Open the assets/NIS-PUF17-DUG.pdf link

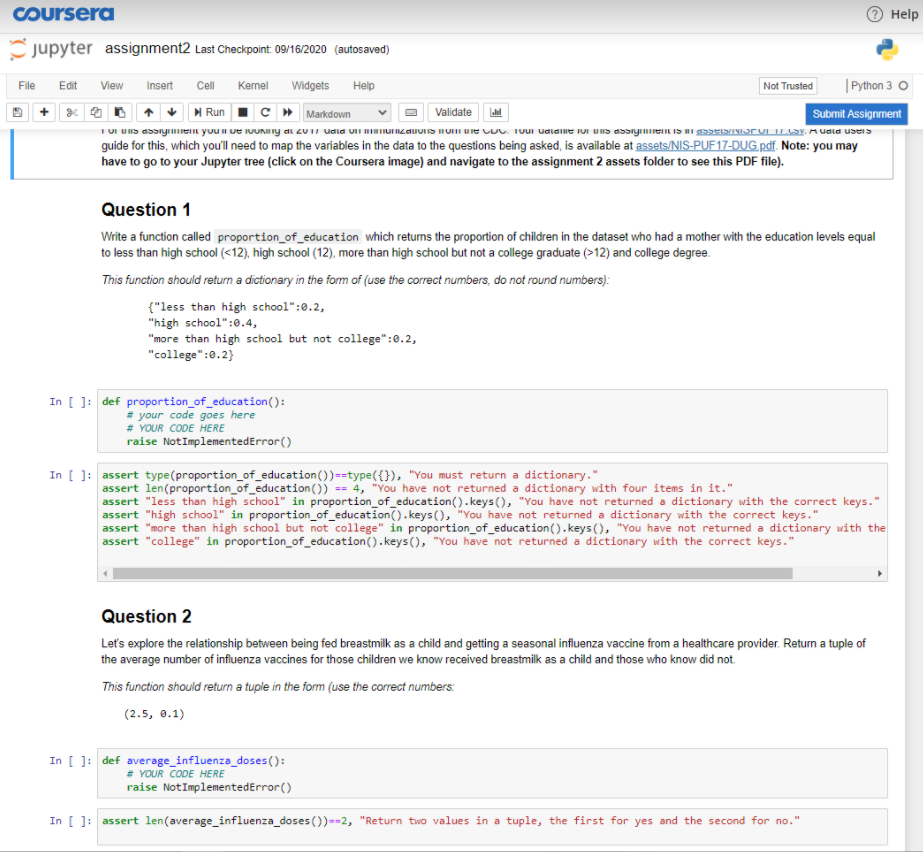pyautogui.click(x=705, y=145)
